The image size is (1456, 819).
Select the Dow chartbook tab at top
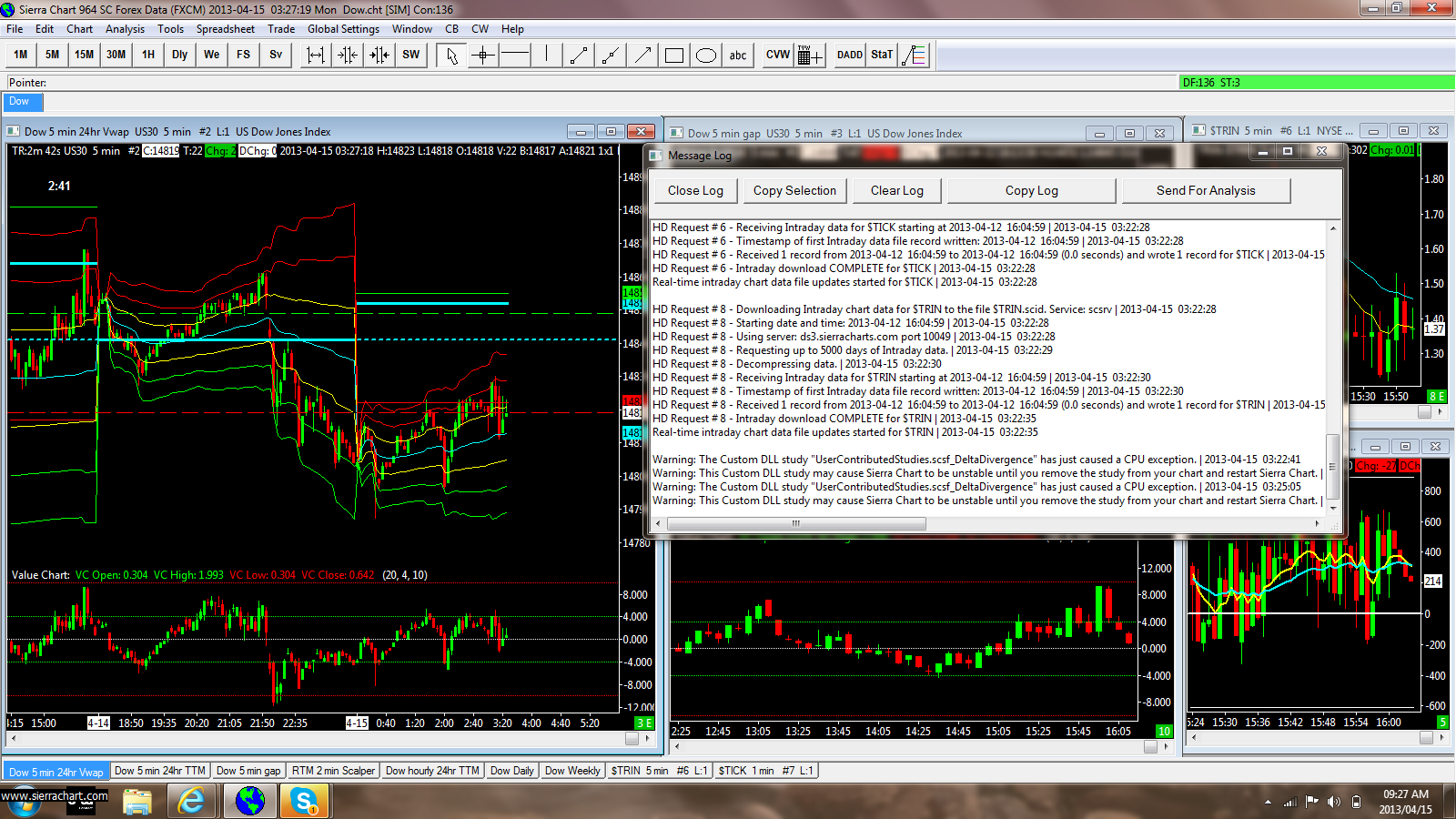coord(21,102)
